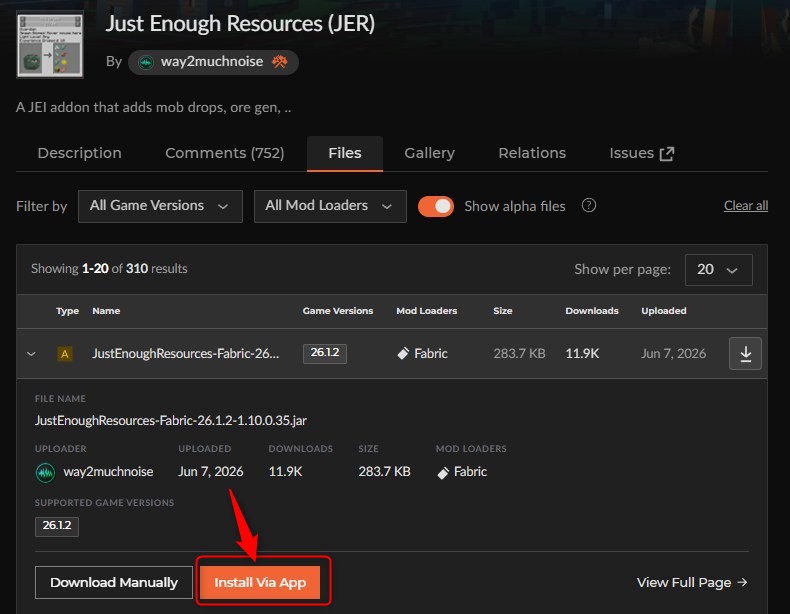Viewport: 790px width, 614px height.
Task: Click the Jun 7, 2026 date in table row
Action: [x=674, y=354]
